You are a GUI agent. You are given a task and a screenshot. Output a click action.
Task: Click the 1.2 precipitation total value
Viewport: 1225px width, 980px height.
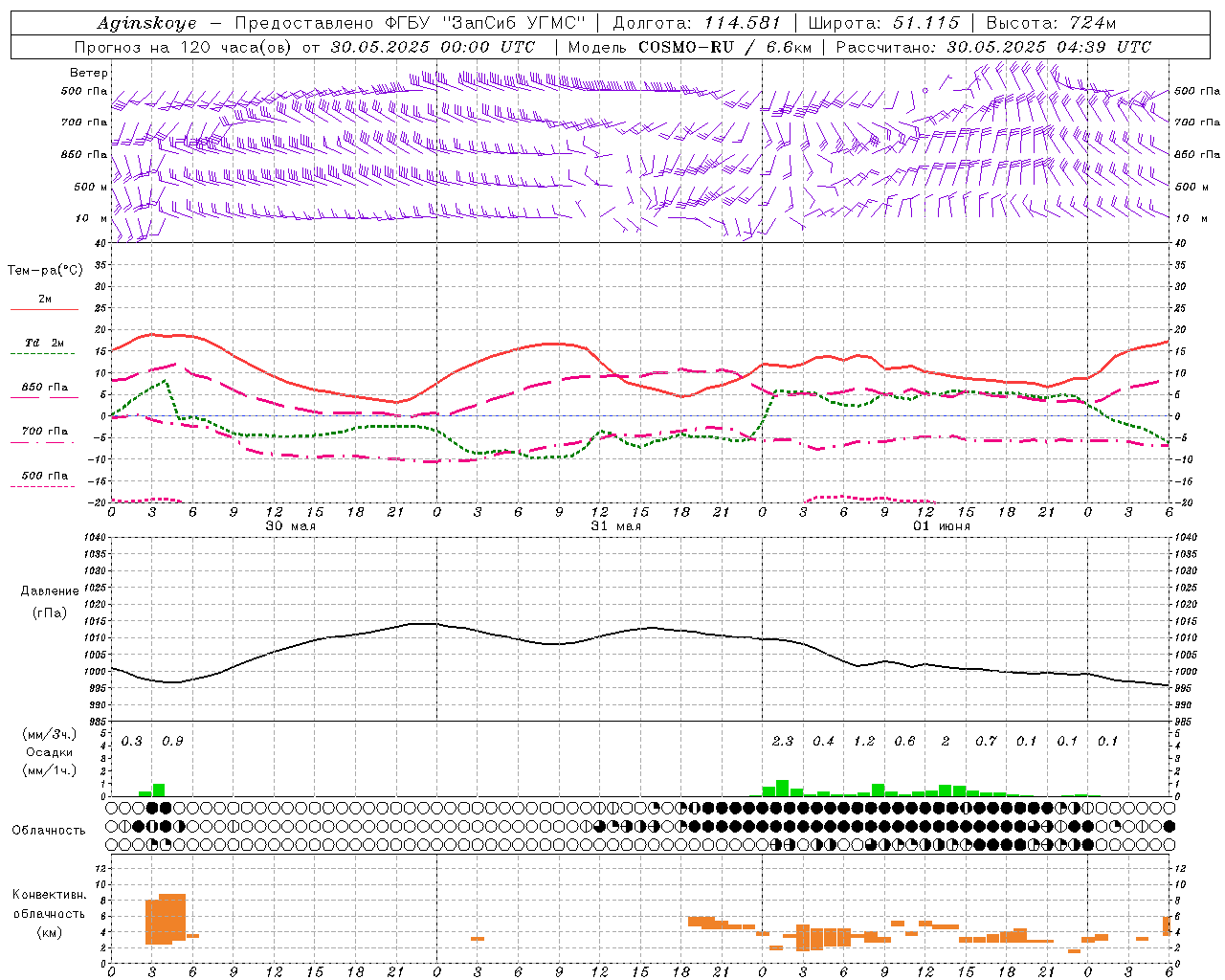point(863,742)
